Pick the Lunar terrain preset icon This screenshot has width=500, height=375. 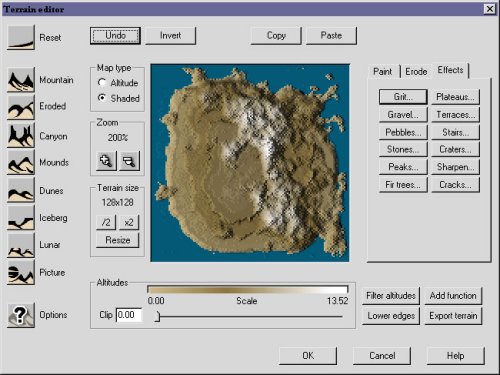tap(21, 245)
